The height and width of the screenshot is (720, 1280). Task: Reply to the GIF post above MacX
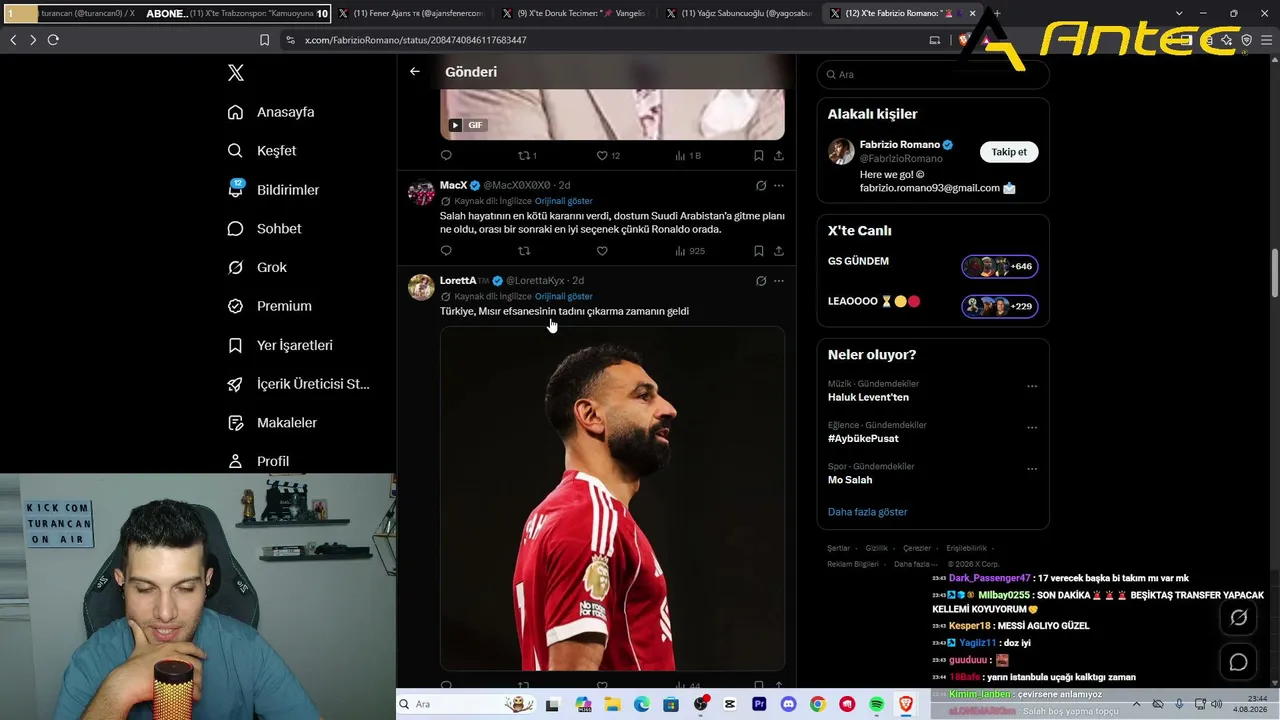click(x=446, y=155)
